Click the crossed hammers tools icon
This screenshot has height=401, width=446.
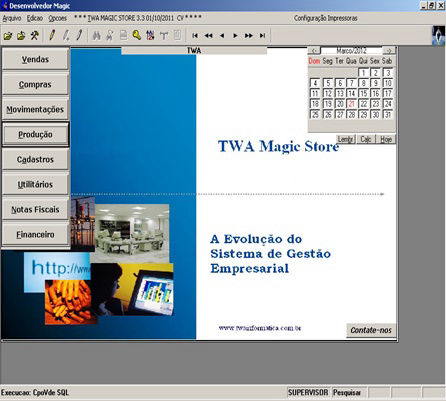[x=35, y=35]
